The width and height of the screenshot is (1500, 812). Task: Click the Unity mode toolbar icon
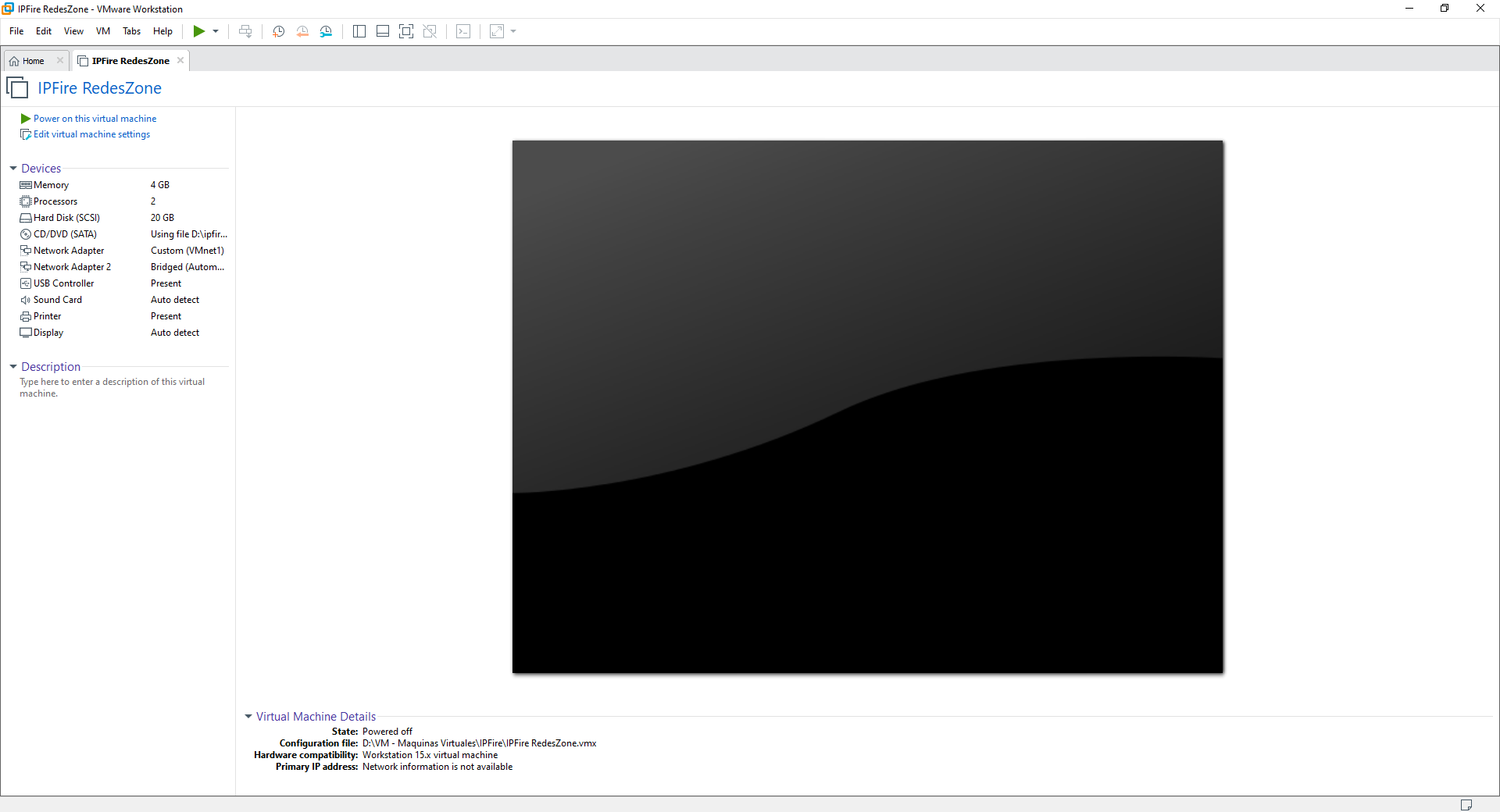click(430, 31)
